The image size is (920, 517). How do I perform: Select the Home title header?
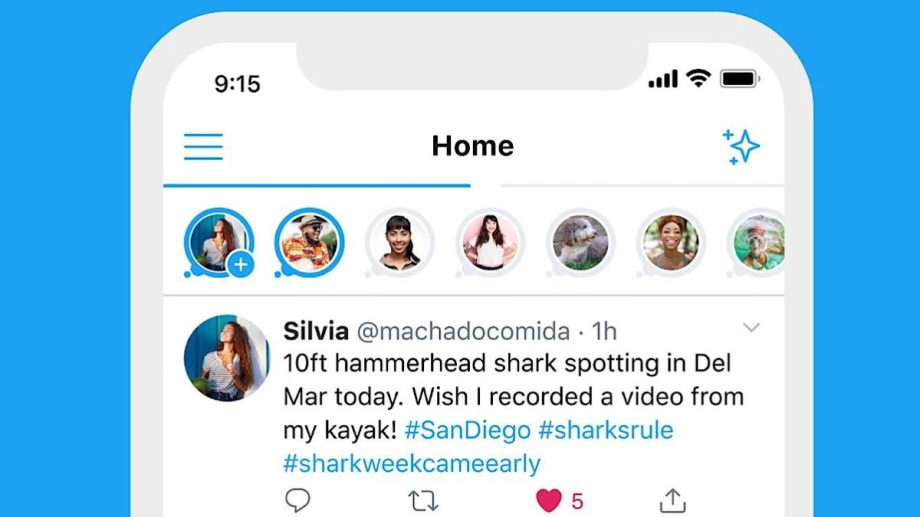pos(472,146)
